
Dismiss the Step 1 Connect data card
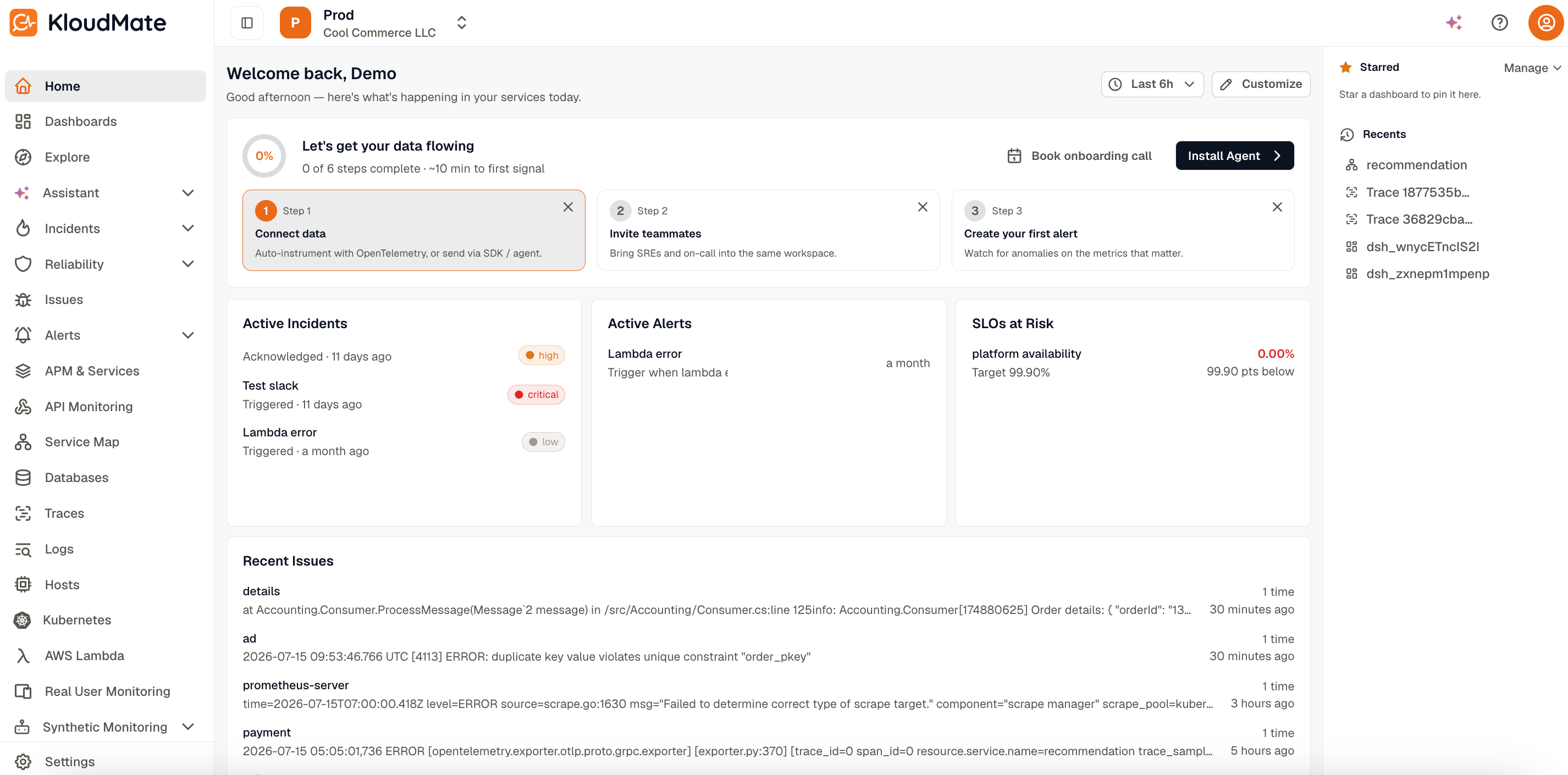coord(568,207)
